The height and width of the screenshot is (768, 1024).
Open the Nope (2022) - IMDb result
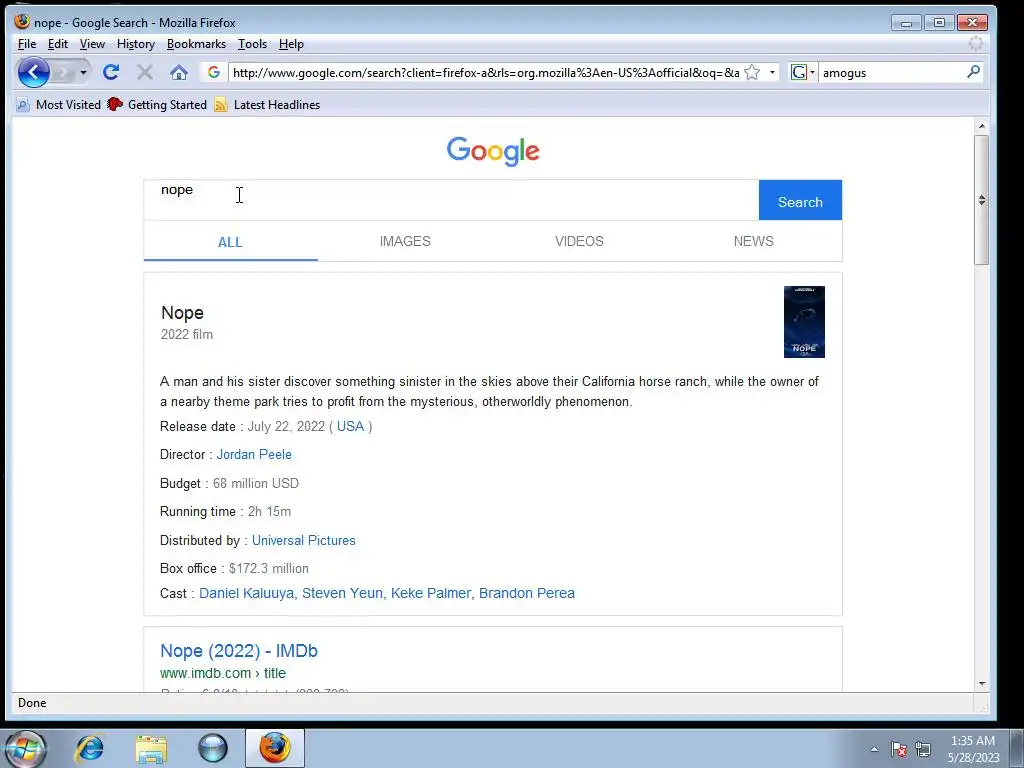click(239, 650)
